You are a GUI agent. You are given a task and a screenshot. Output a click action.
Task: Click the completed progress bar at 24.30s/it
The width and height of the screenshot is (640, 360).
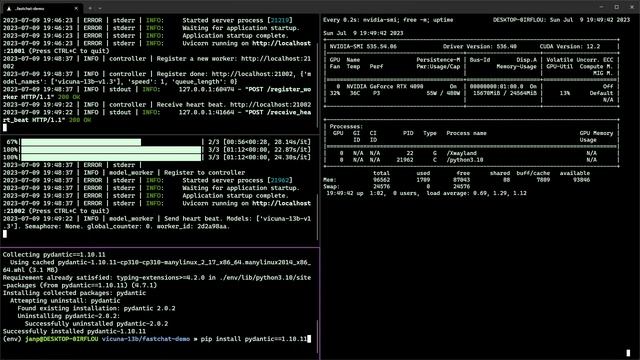click(111, 158)
